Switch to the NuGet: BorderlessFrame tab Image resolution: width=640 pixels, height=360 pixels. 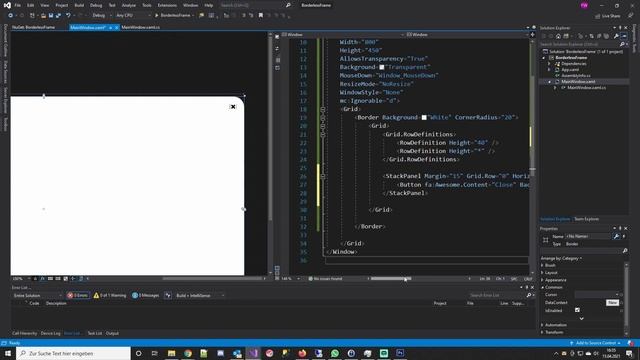coord(33,27)
